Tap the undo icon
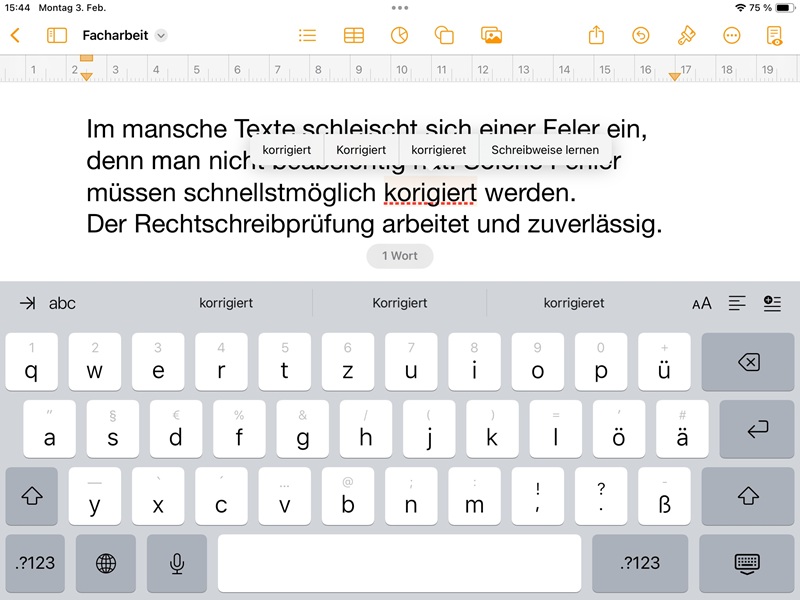800x600 pixels. point(640,35)
